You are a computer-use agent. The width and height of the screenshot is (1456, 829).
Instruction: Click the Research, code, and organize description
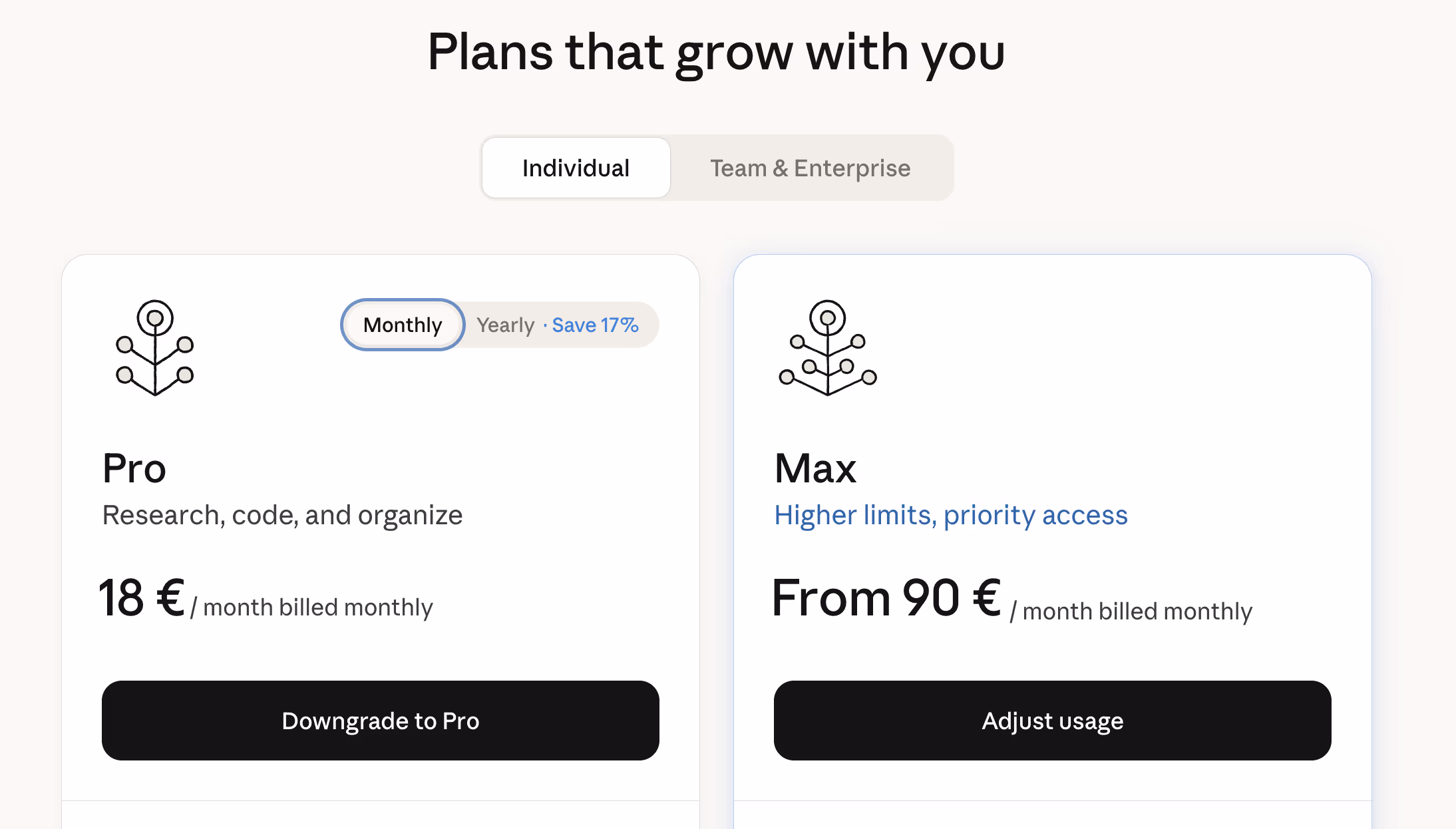click(x=282, y=515)
